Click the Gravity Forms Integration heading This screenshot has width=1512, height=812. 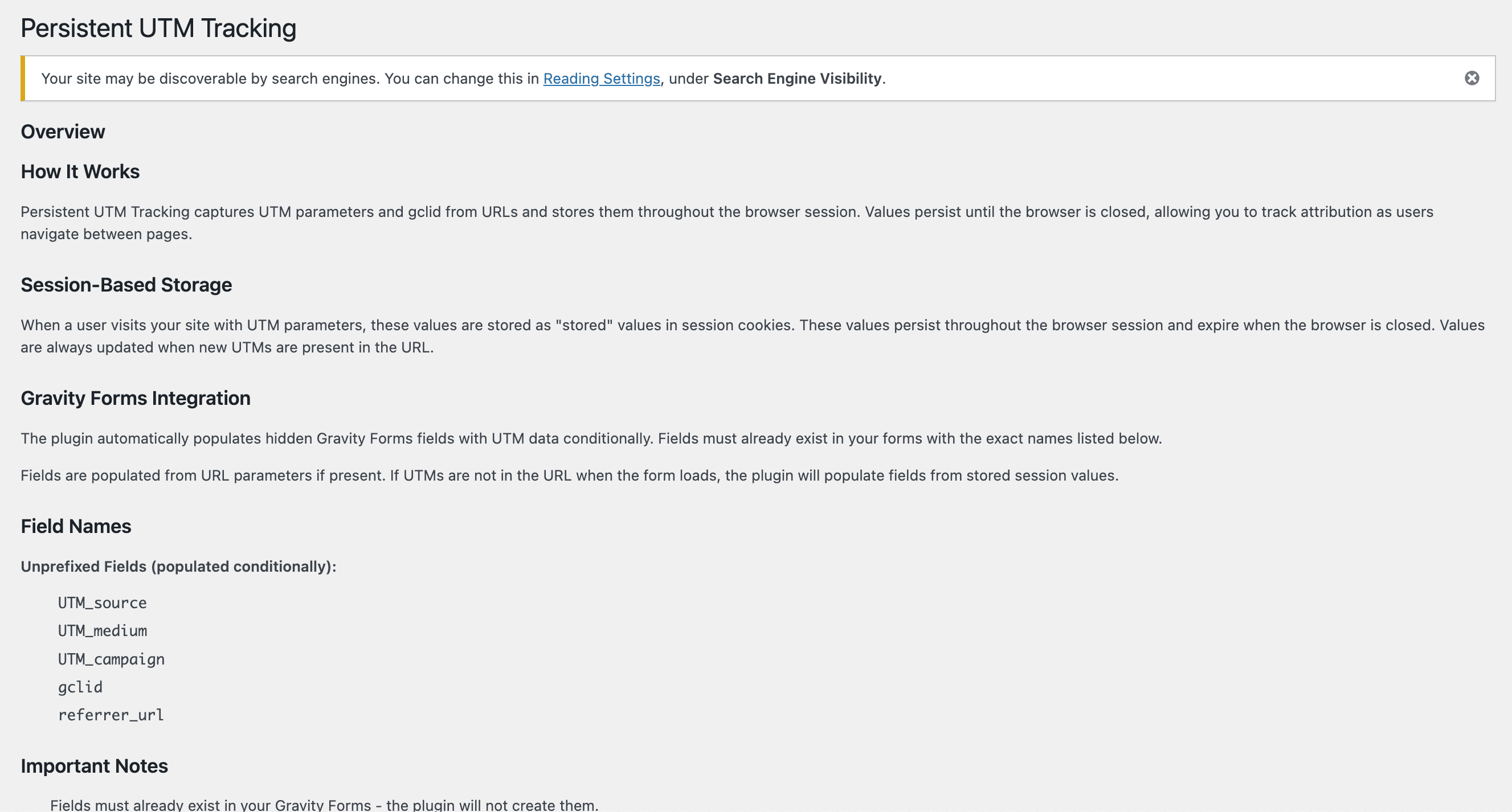136,398
